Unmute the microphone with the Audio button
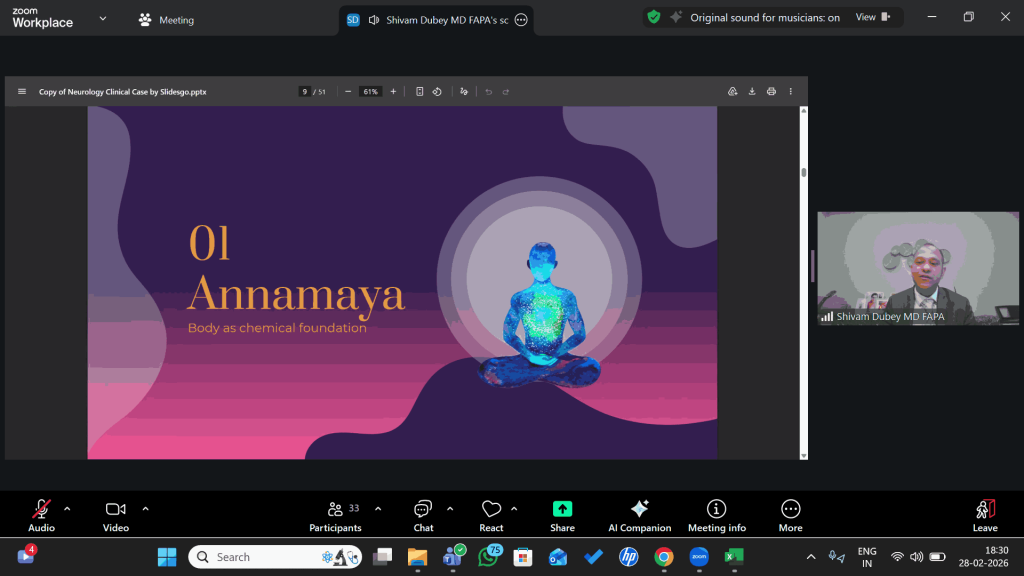 [41, 515]
